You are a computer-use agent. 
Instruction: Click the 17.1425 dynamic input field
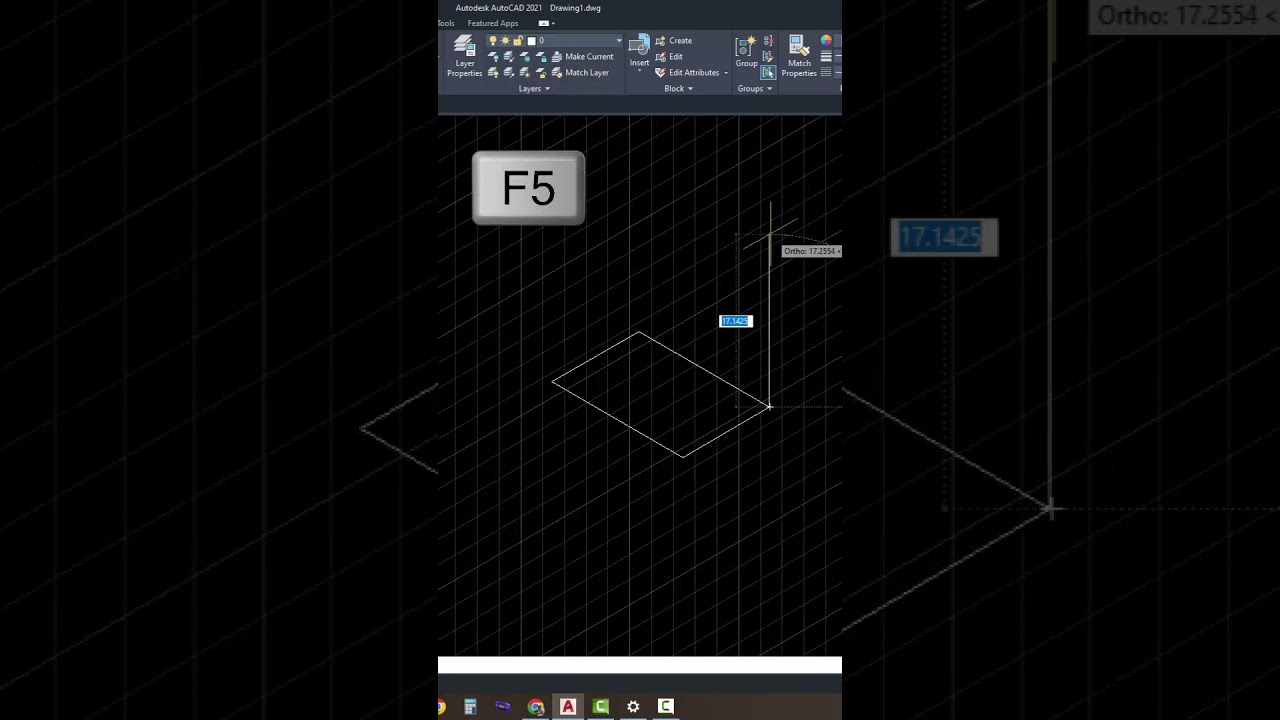pos(735,321)
